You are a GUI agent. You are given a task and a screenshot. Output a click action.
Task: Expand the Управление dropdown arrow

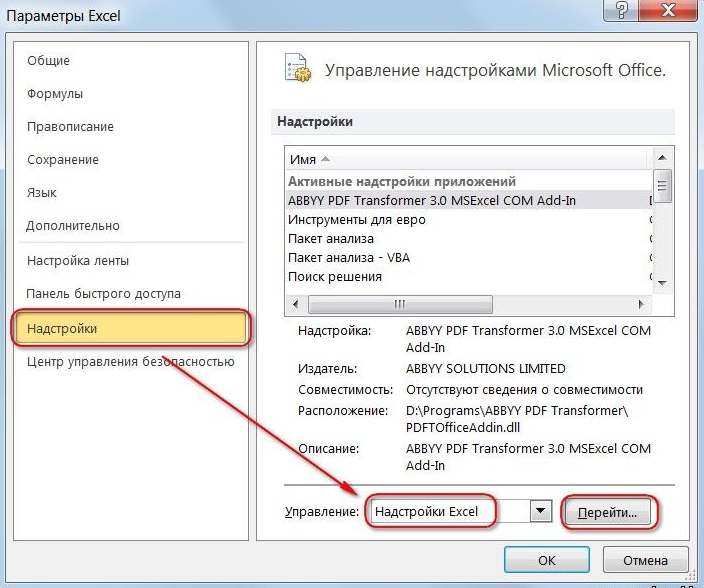pos(541,511)
